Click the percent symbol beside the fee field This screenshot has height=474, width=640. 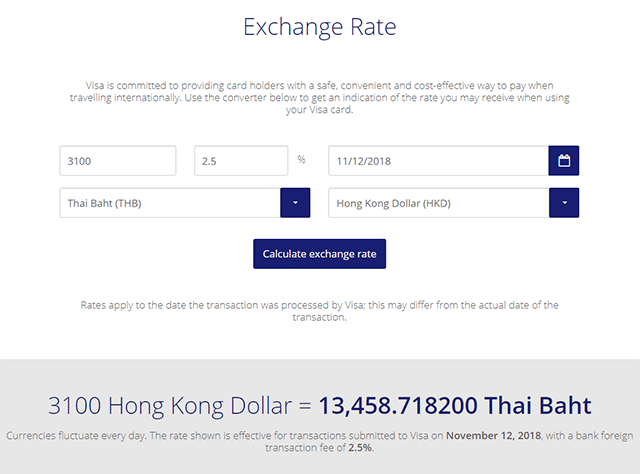302,159
